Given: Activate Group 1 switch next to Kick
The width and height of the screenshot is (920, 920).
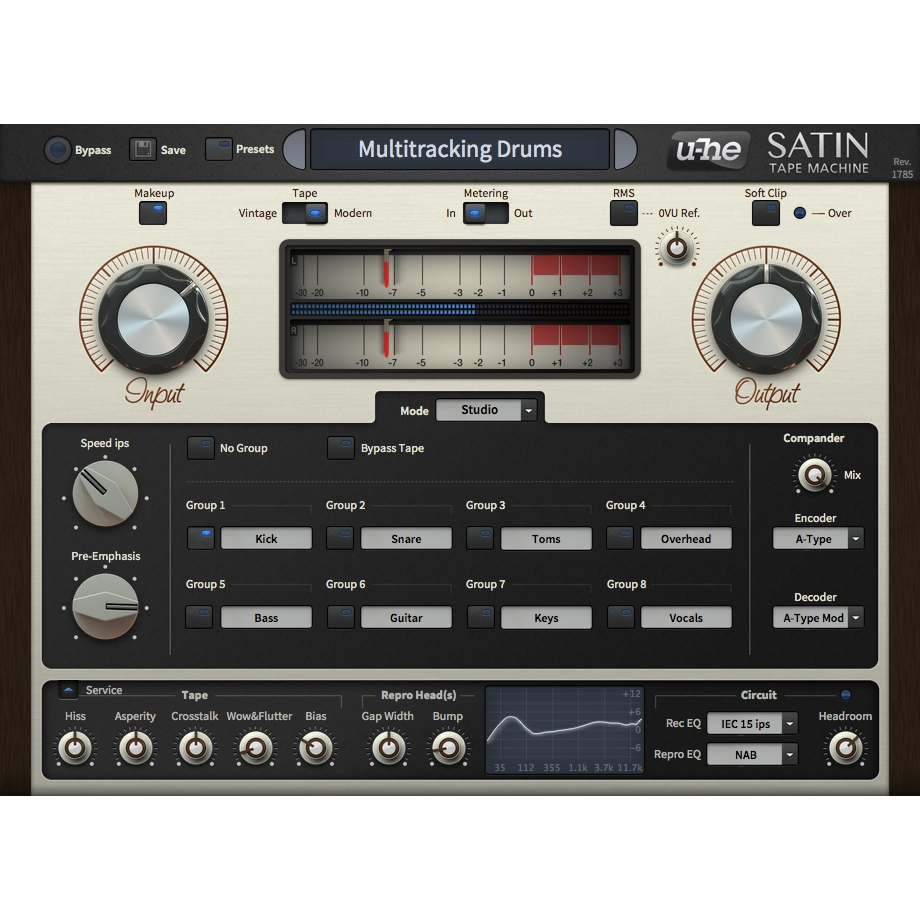Looking at the screenshot, I should click(x=201, y=538).
